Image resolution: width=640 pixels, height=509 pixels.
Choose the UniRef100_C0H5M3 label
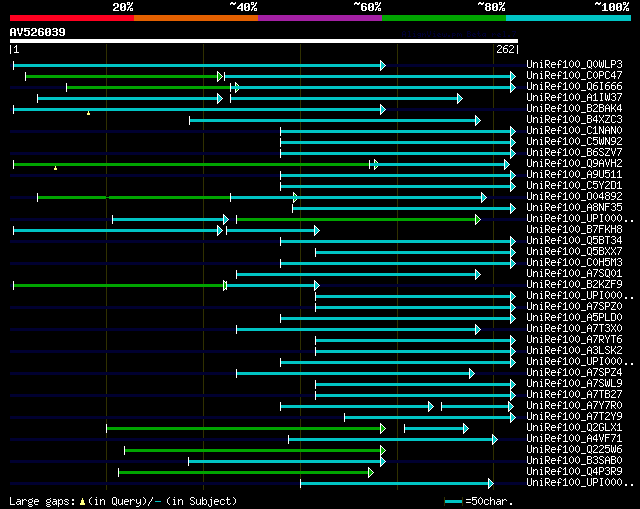[574, 263]
